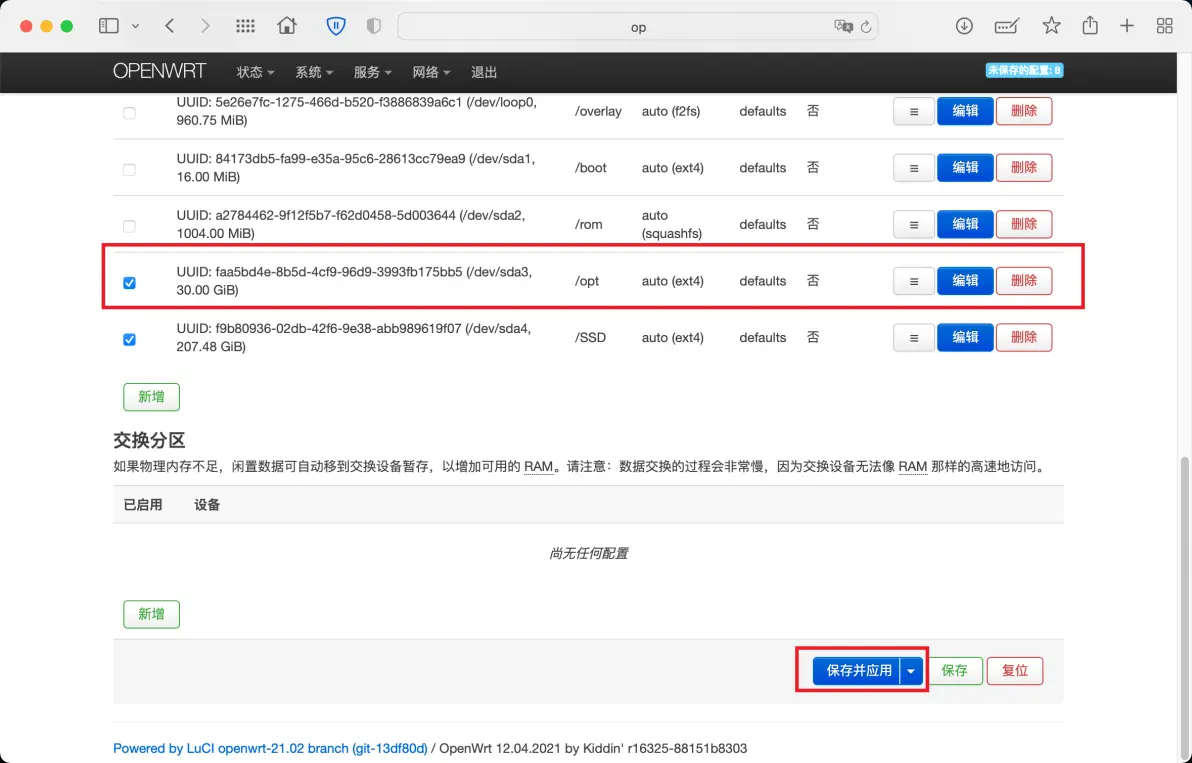Select the /opt mount point text
1192x763 pixels.
587,281
